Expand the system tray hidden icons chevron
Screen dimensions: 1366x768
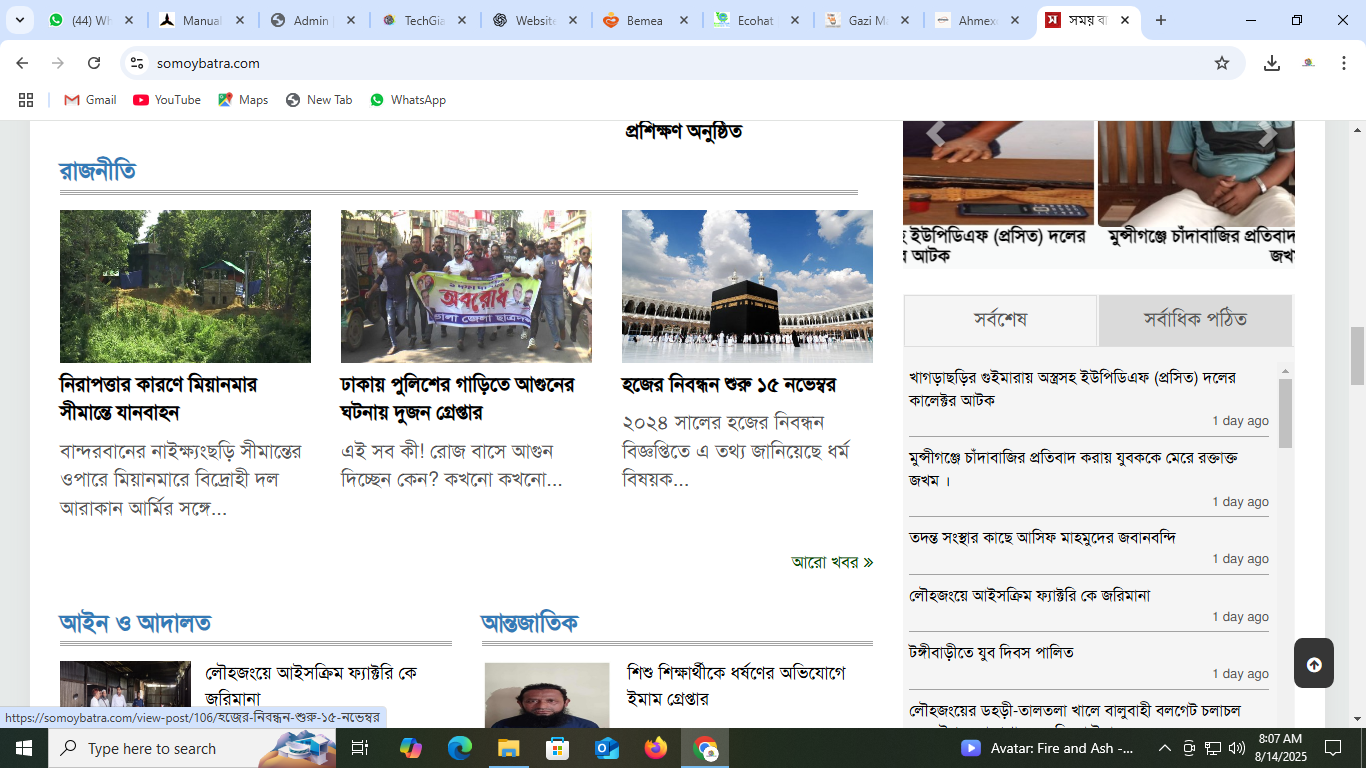pos(1164,748)
